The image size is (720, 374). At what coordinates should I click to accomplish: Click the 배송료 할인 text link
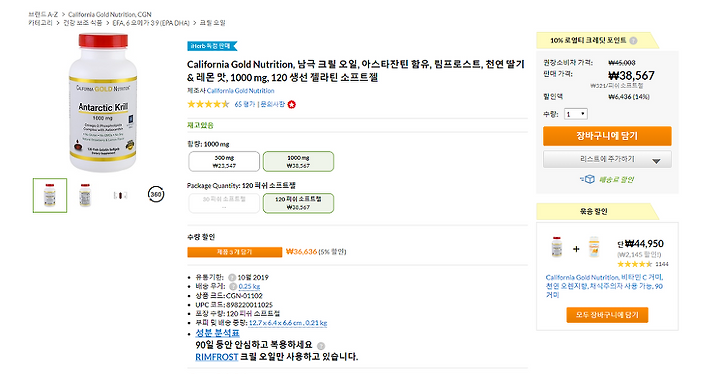click(x=616, y=179)
